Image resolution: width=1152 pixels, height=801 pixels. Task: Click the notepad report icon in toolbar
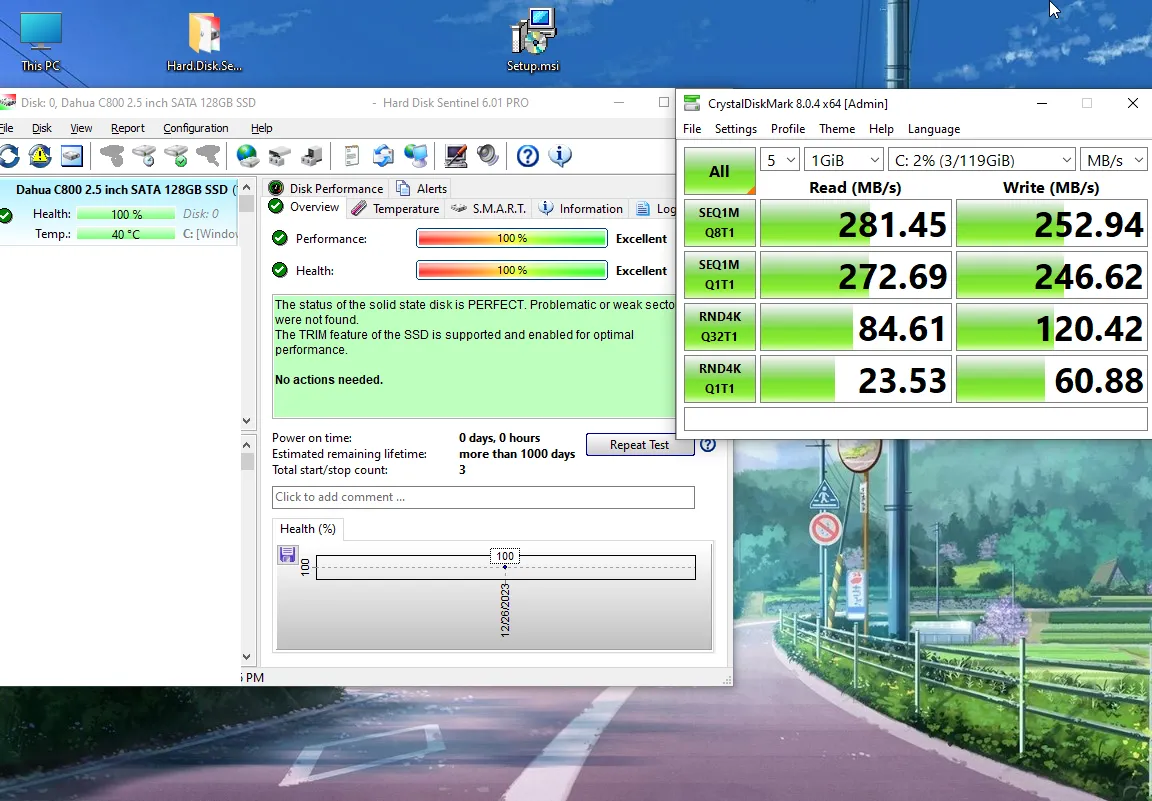point(352,156)
